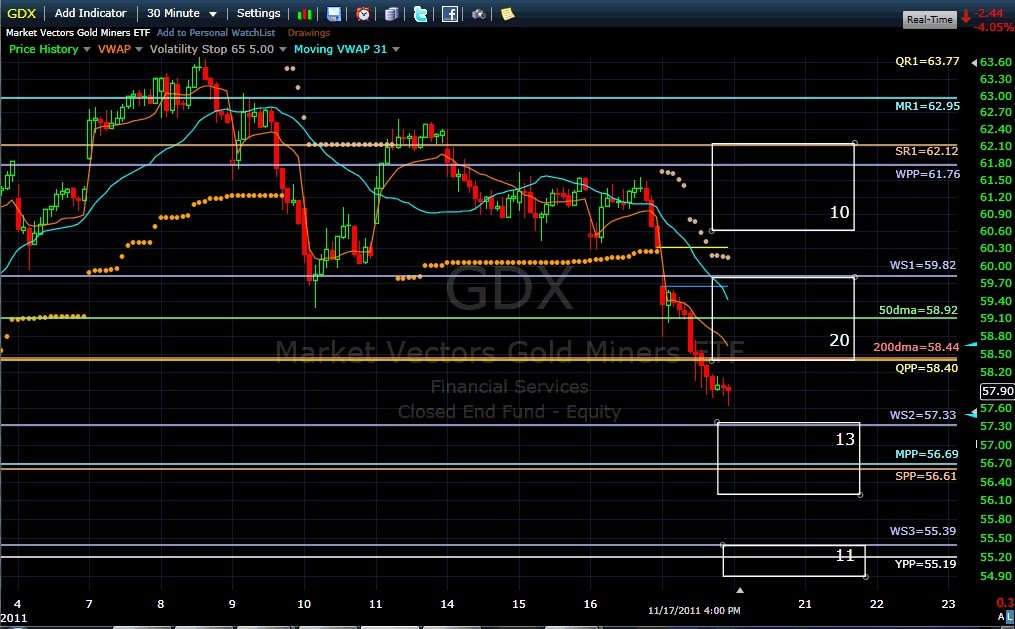Click the red down-arrow change indicator

coord(966,17)
